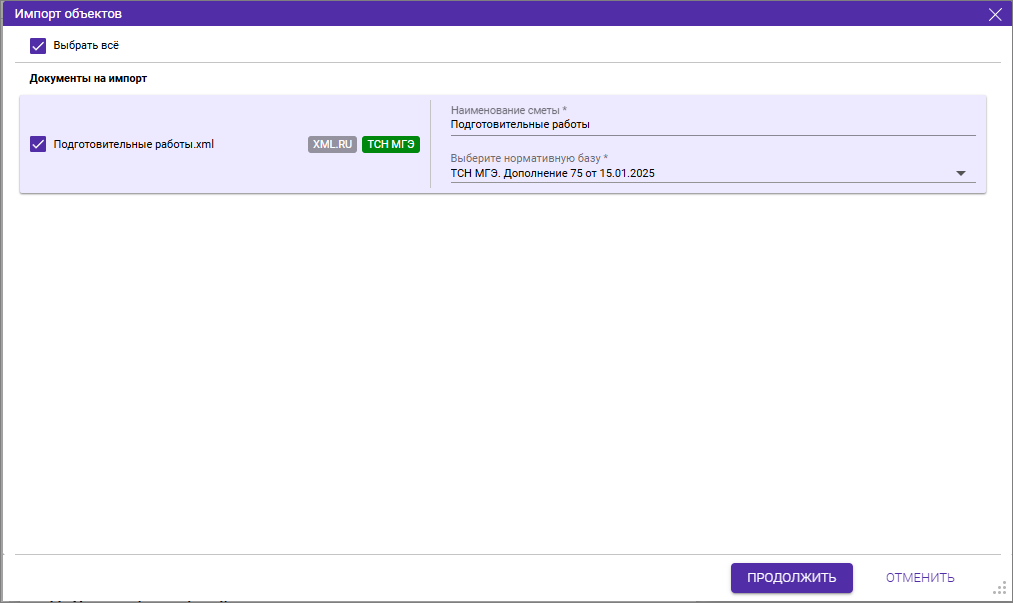
Task: Click the 'Наименование сметы *' field label
Action: 508,110
